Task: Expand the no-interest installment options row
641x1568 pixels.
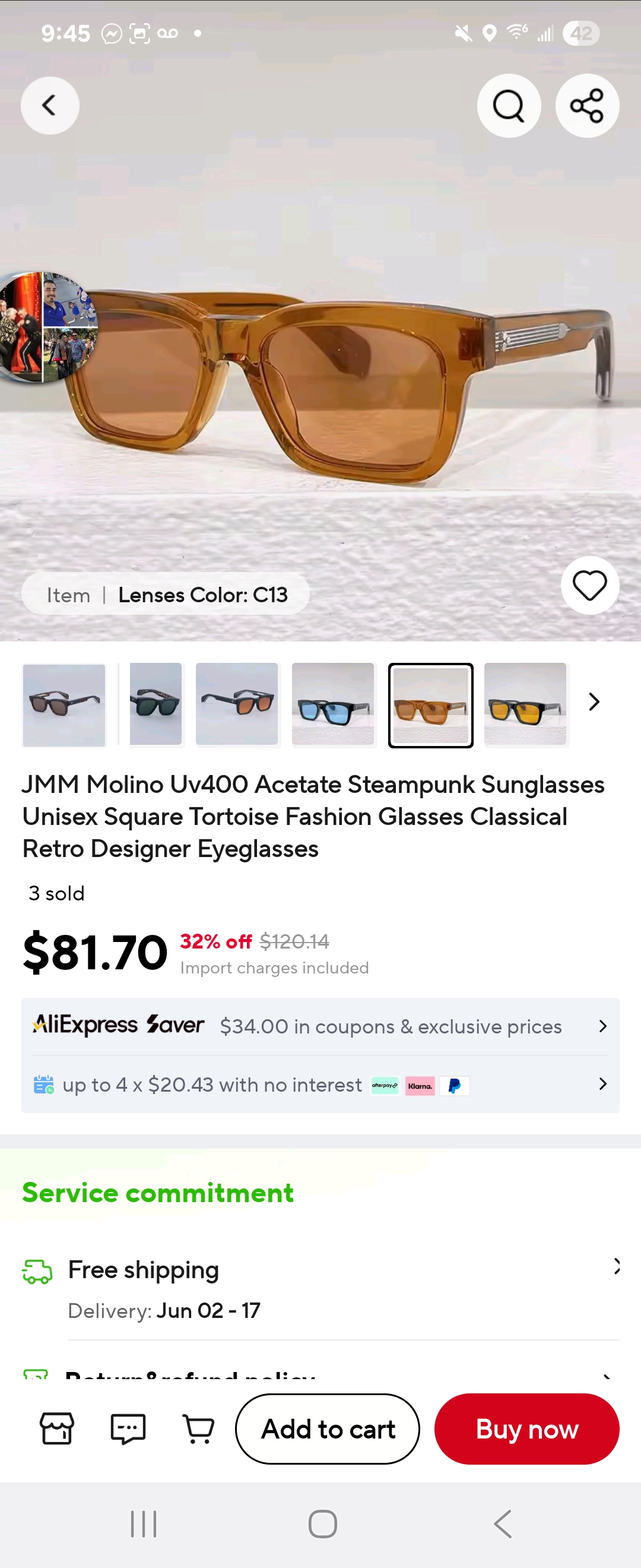Action: [320, 1085]
